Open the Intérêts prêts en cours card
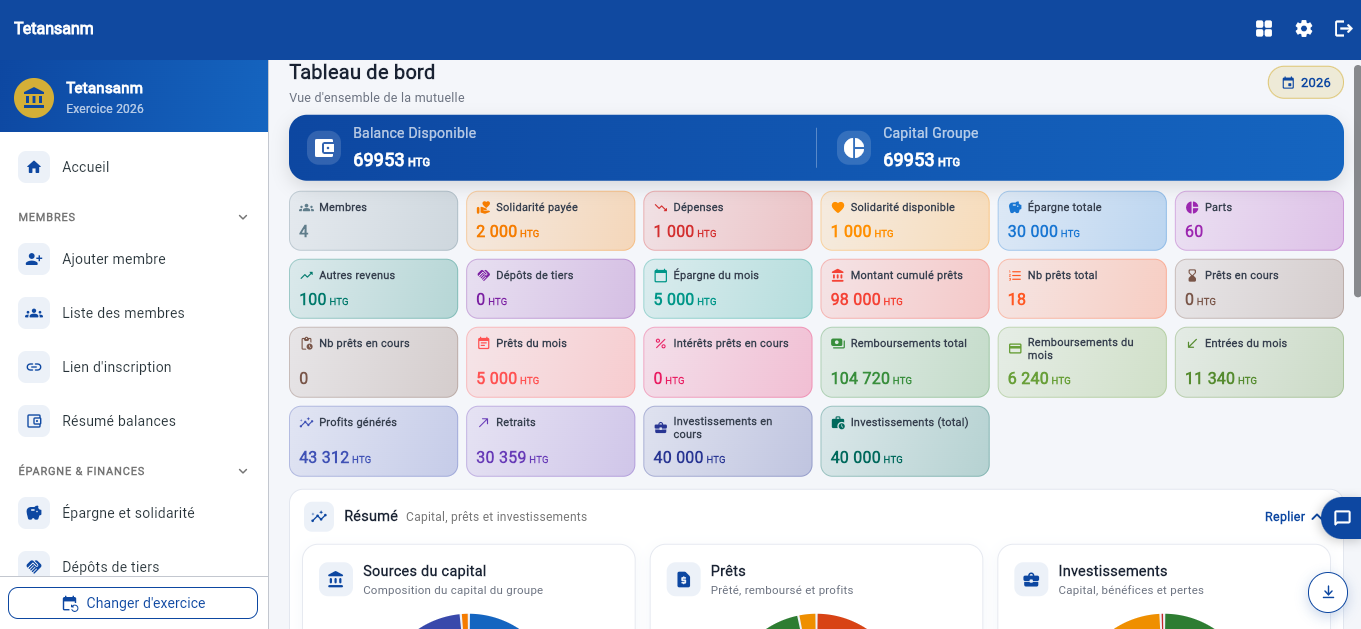Viewport: 1361px width, 629px height. click(728, 362)
